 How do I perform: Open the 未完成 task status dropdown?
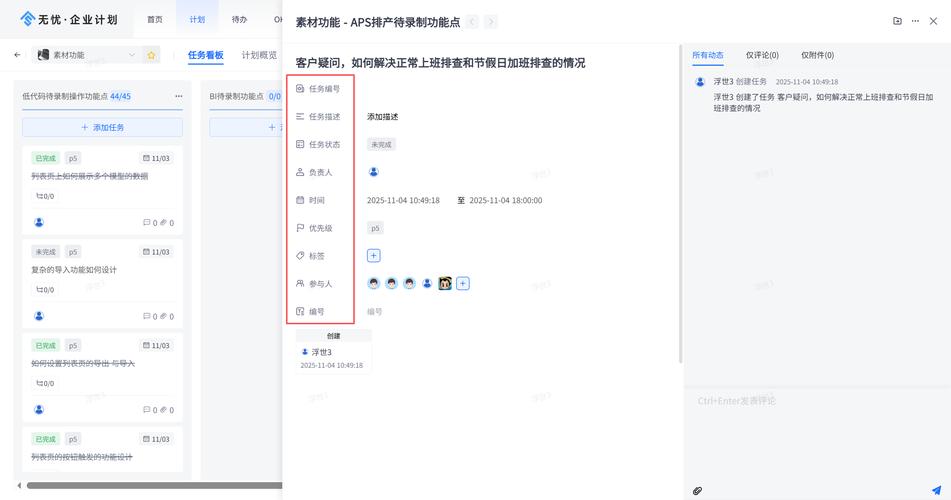(381, 144)
